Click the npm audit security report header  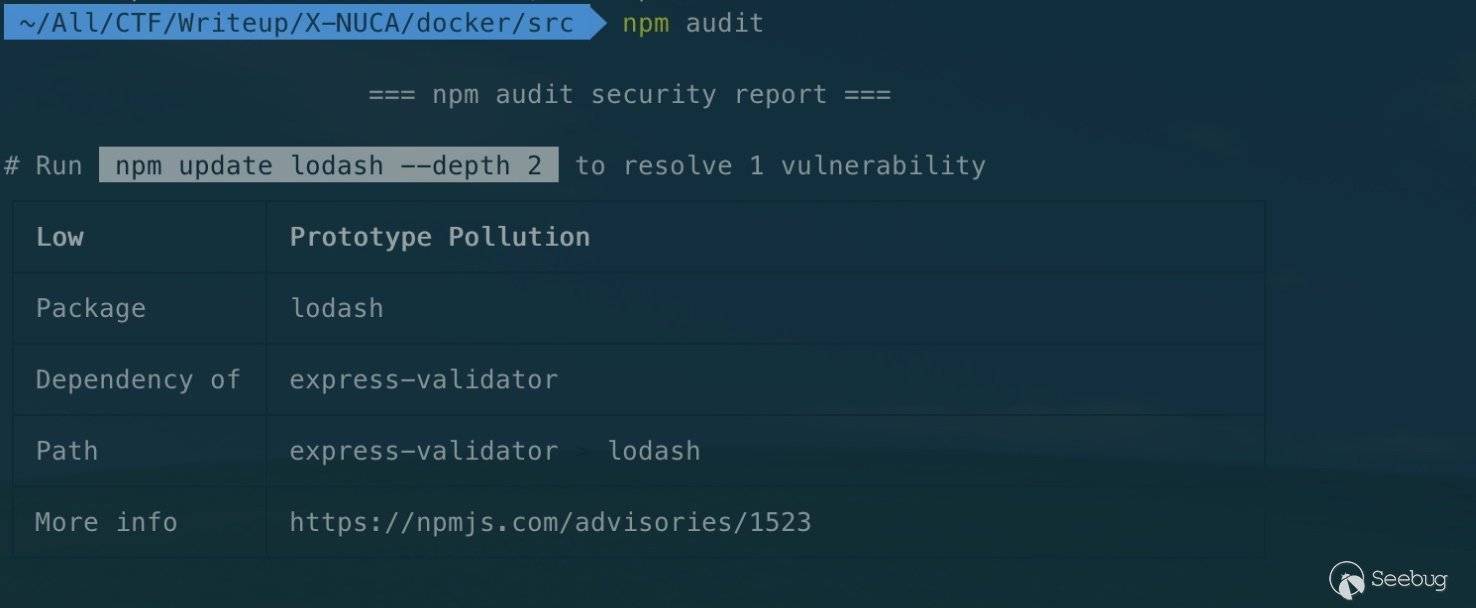[629, 95]
